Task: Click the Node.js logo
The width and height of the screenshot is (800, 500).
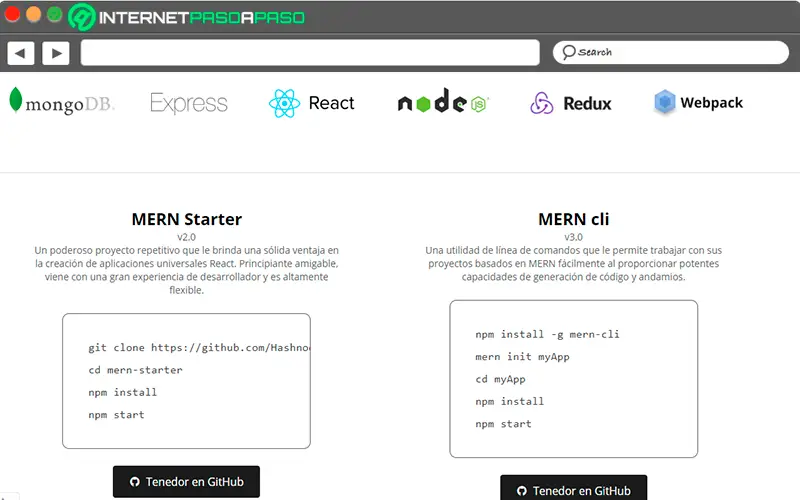Action: point(442,103)
